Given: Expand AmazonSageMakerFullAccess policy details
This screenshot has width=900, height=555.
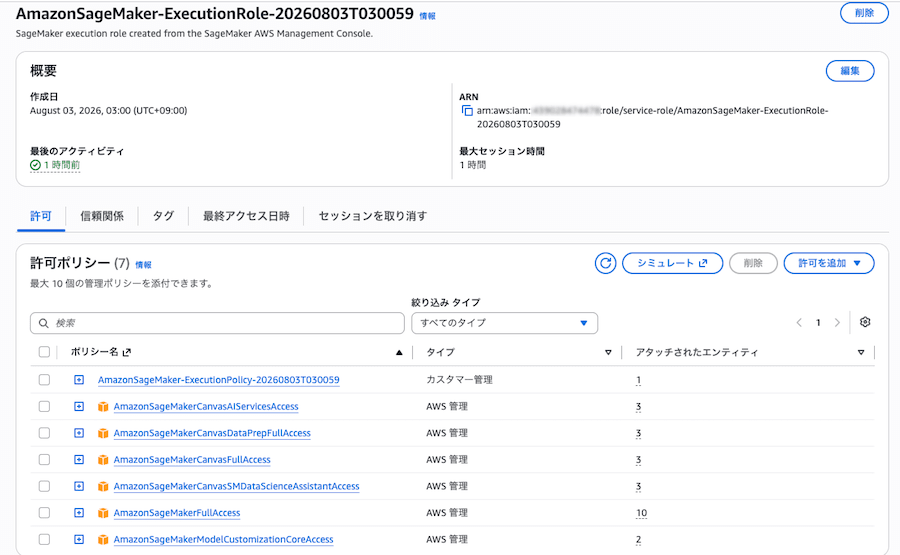Looking at the screenshot, I should pos(79,513).
